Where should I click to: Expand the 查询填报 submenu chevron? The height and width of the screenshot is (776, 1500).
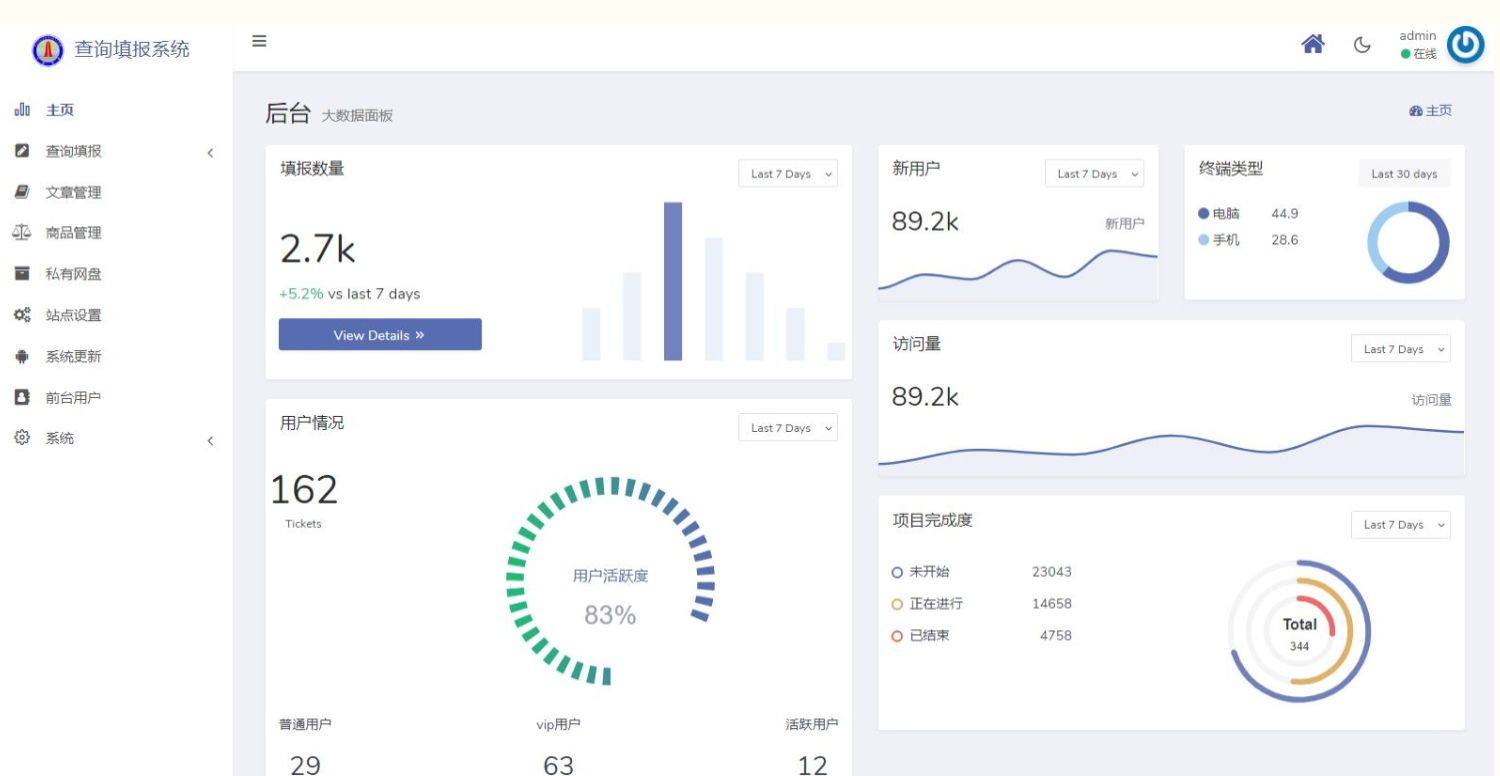click(210, 153)
